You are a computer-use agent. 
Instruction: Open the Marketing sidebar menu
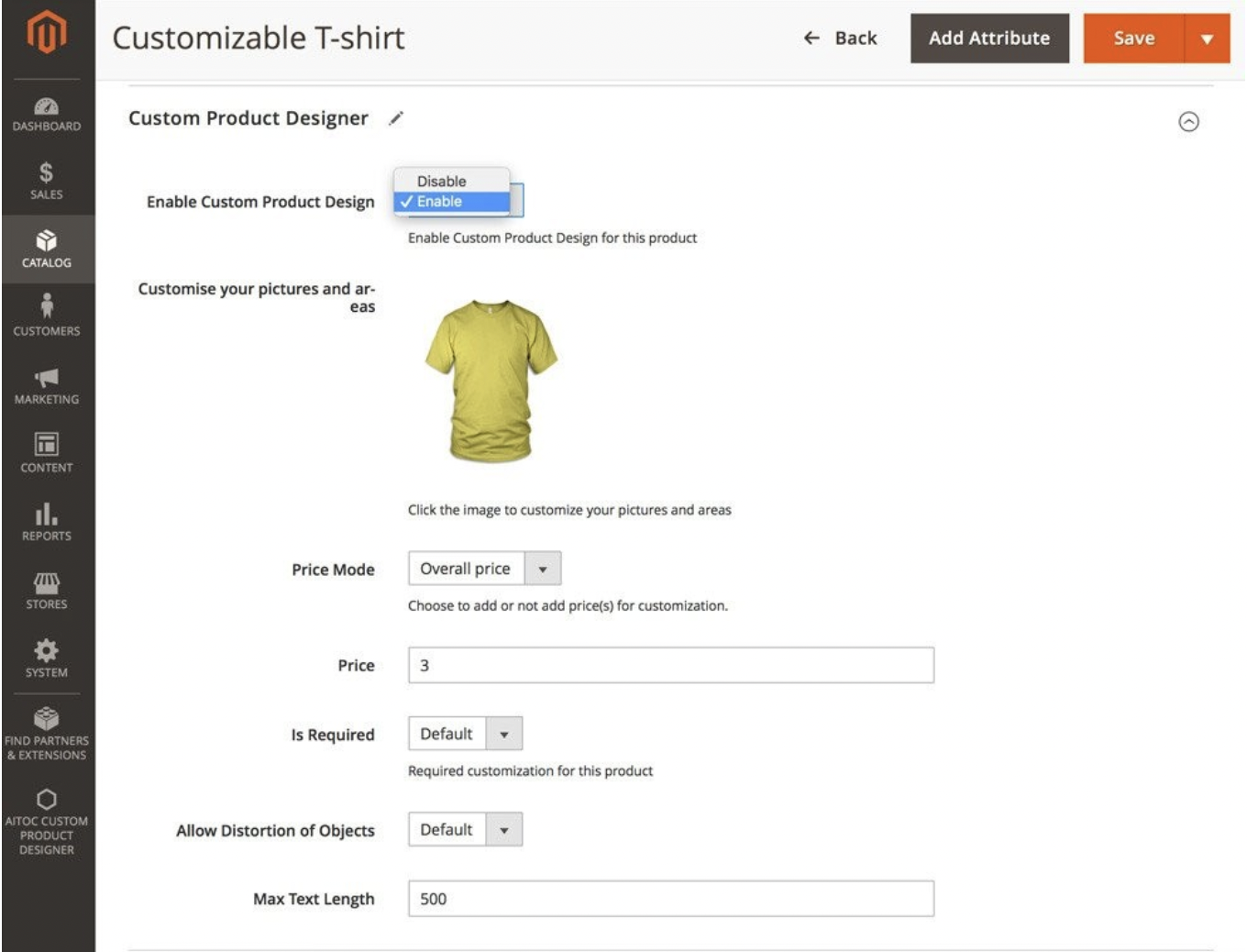[x=47, y=386]
